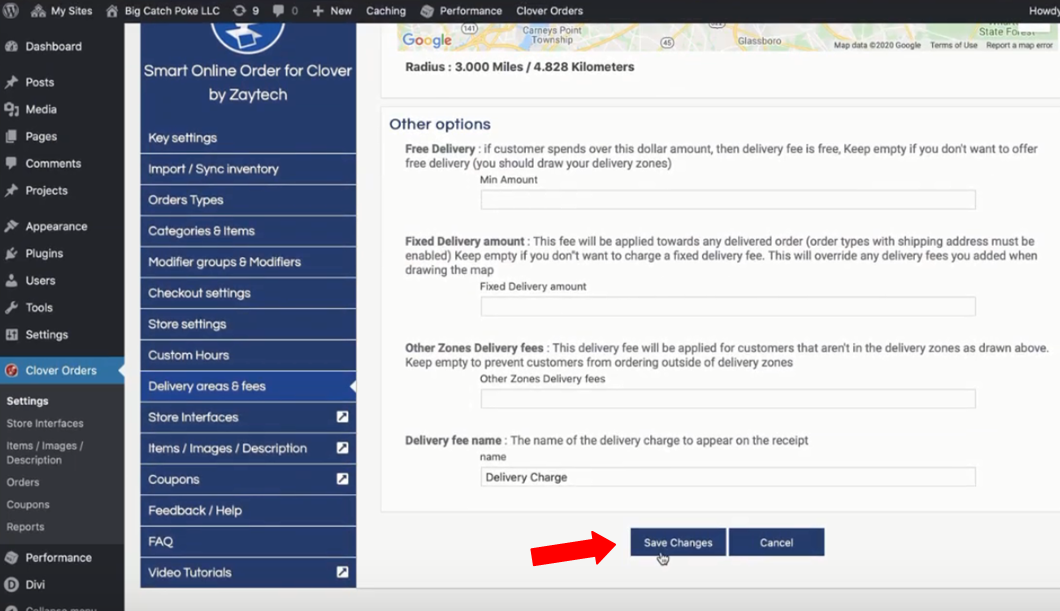Open the updates icon showing 9
This screenshot has height=611, width=1060.
click(x=239, y=11)
